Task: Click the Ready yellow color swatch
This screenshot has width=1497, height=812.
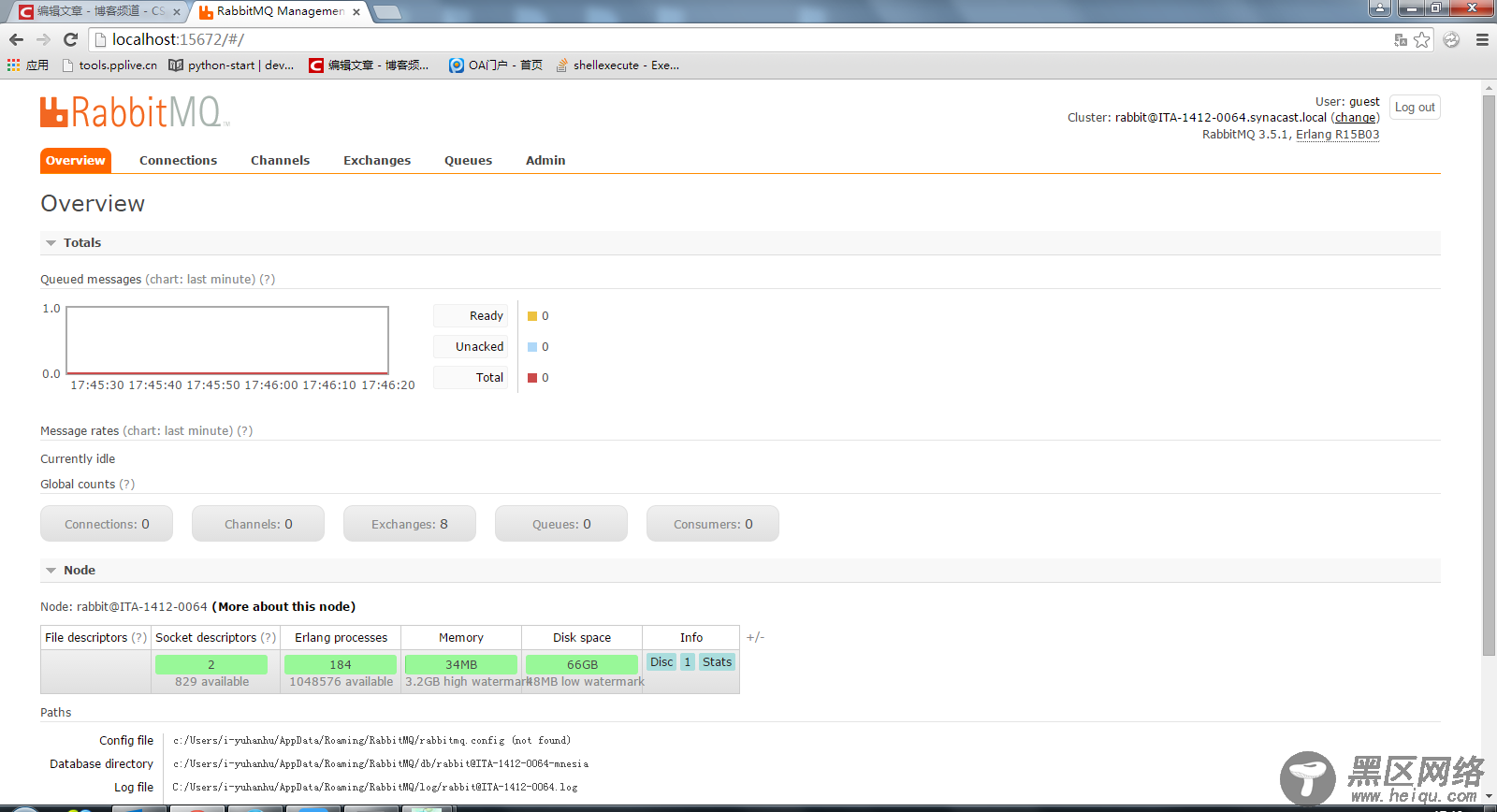Action: pyautogui.click(x=532, y=316)
